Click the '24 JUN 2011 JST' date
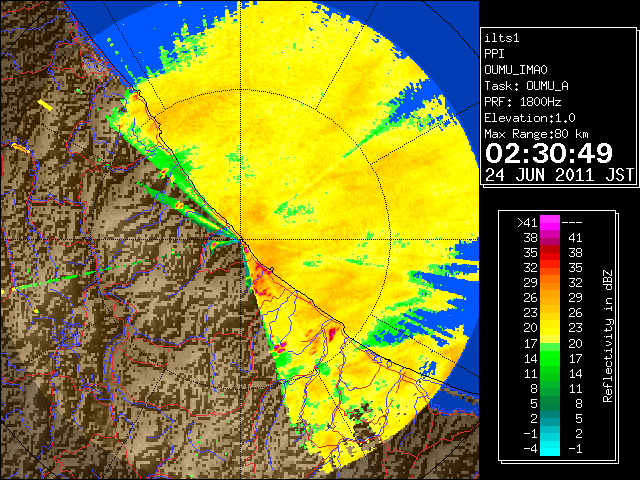Screen dimensions: 640x480 (560, 175)
